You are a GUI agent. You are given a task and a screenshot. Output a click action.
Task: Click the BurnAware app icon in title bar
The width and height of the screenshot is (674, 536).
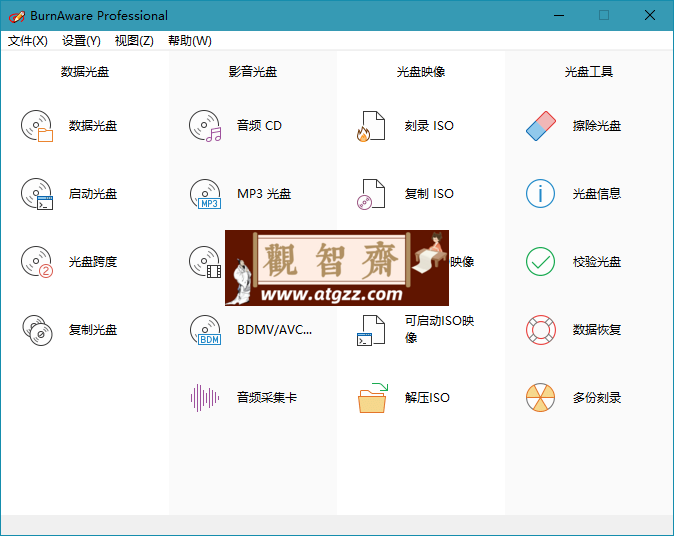[x=17, y=16]
